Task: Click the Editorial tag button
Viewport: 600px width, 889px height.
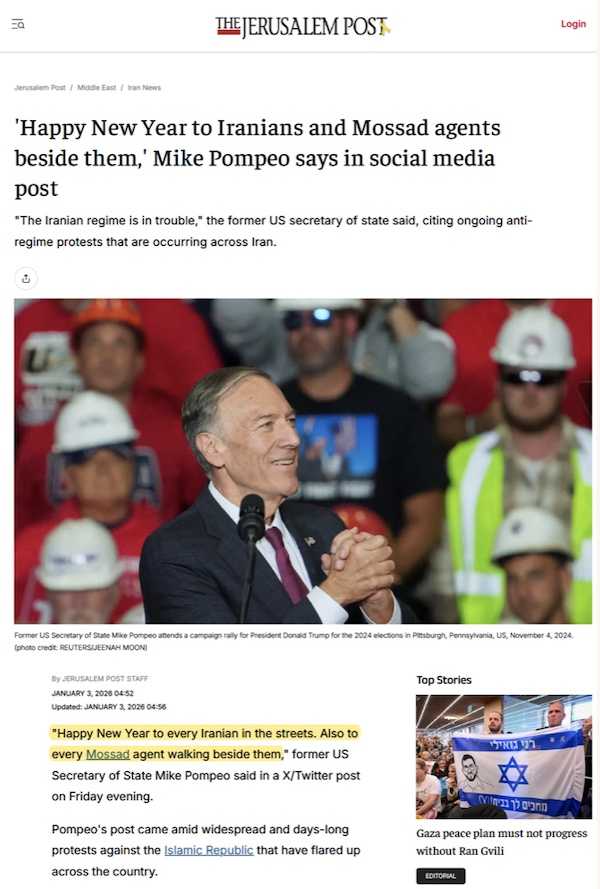Action: (x=441, y=876)
